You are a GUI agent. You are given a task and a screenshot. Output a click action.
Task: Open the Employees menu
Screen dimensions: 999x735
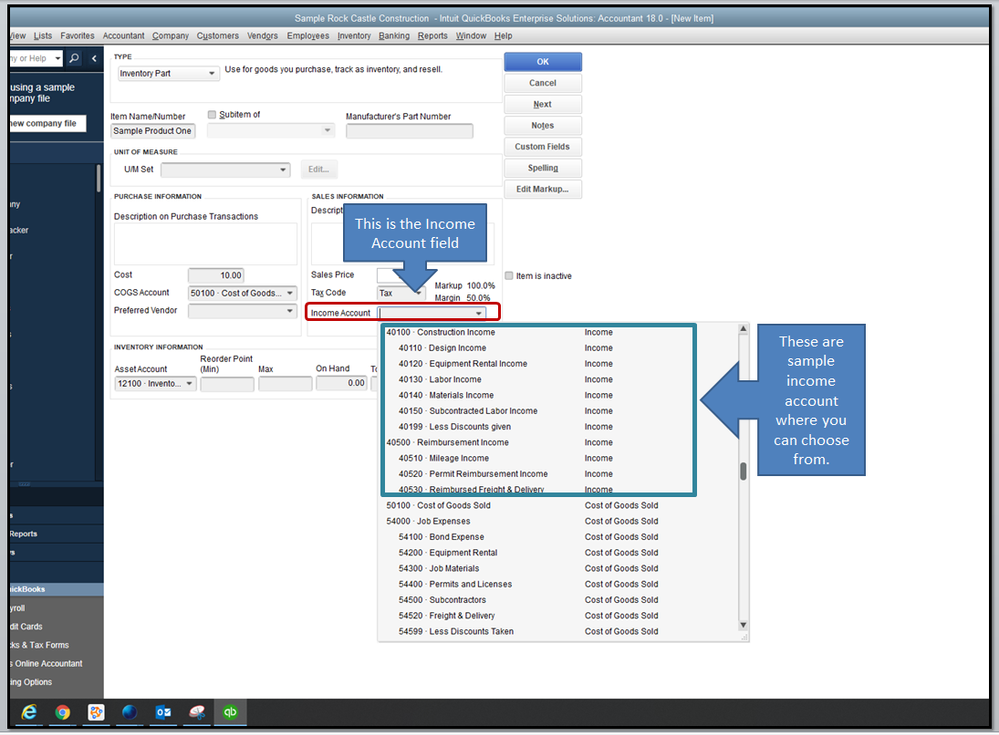tap(308, 36)
